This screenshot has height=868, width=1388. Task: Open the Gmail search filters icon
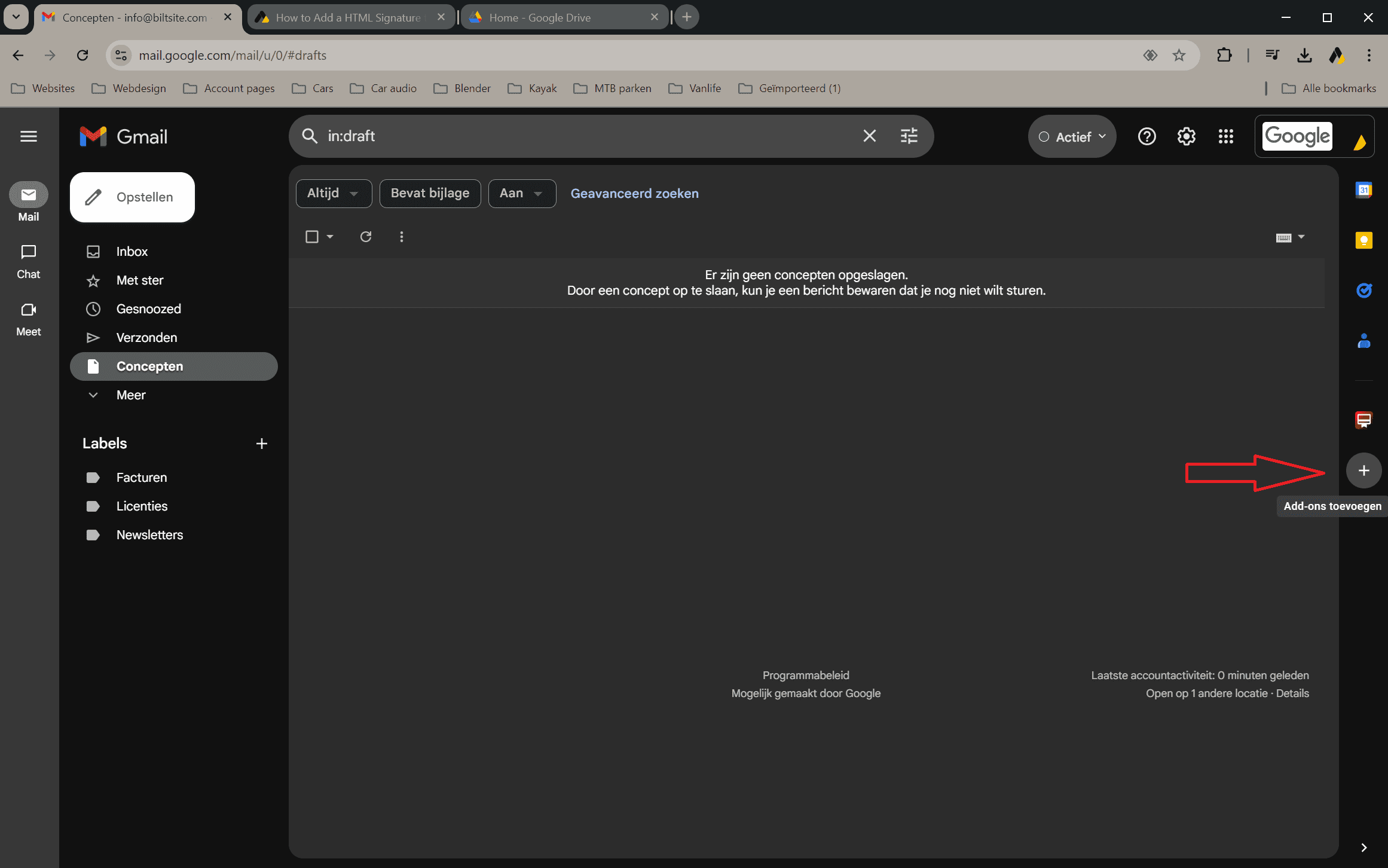point(909,136)
